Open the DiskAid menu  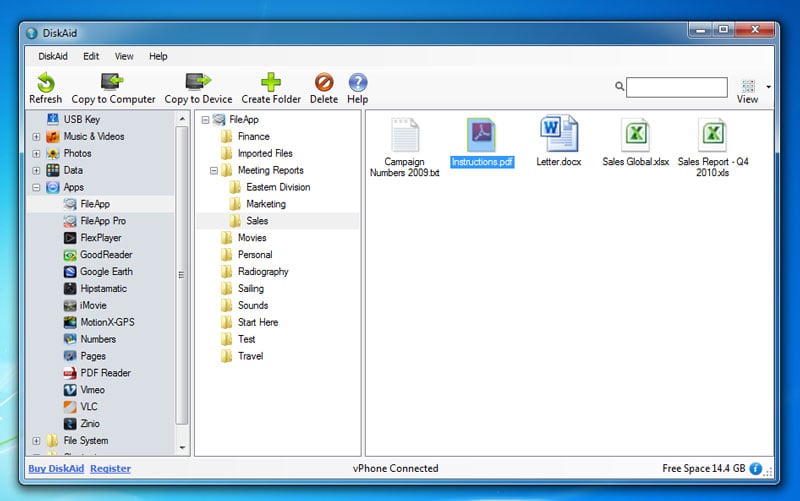(53, 56)
